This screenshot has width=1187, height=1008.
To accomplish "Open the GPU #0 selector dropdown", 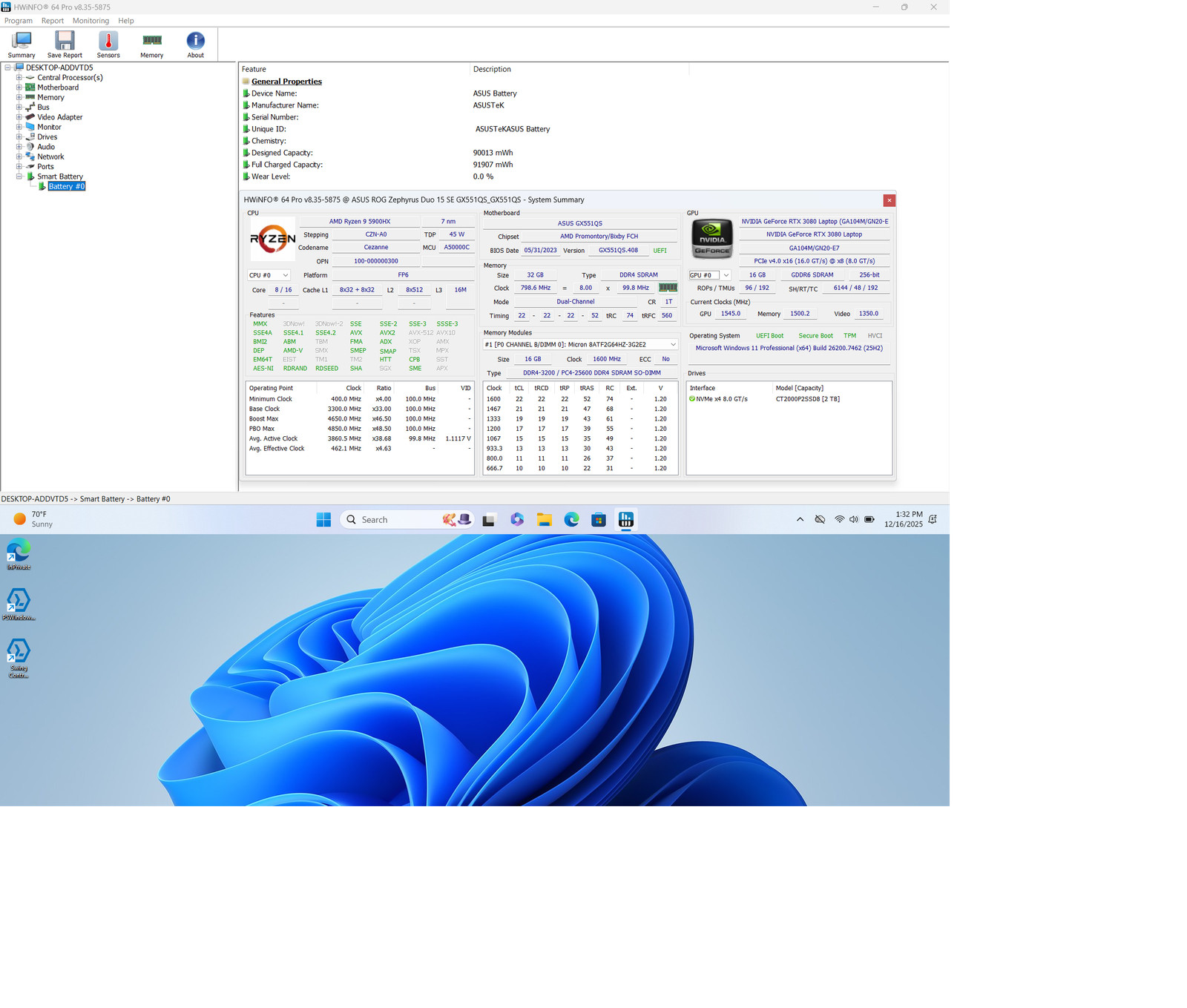I will [x=710, y=275].
